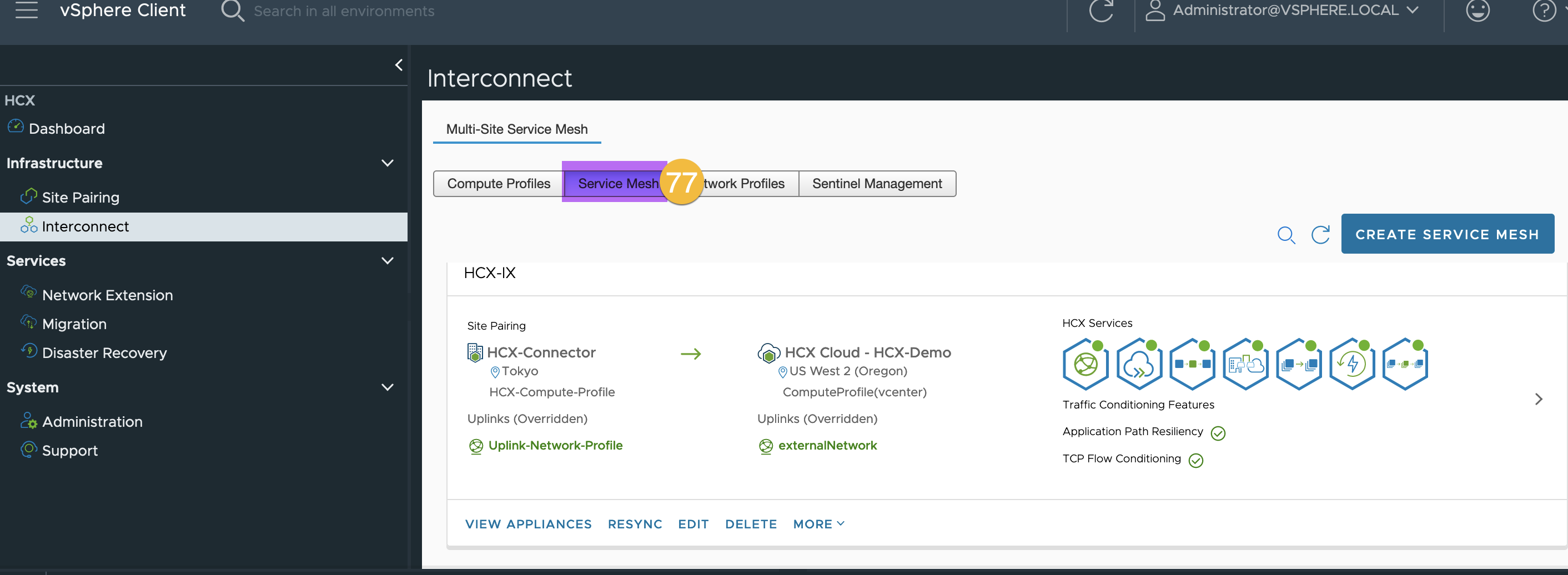This screenshot has width=1568, height=575.
Task: Collapse the left navigation panel
Action: pos(399,64)
